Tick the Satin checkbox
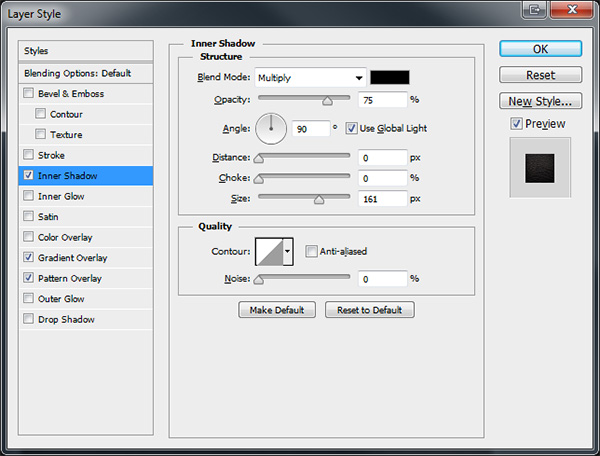600x456 pixels. [x=28, y=216]
